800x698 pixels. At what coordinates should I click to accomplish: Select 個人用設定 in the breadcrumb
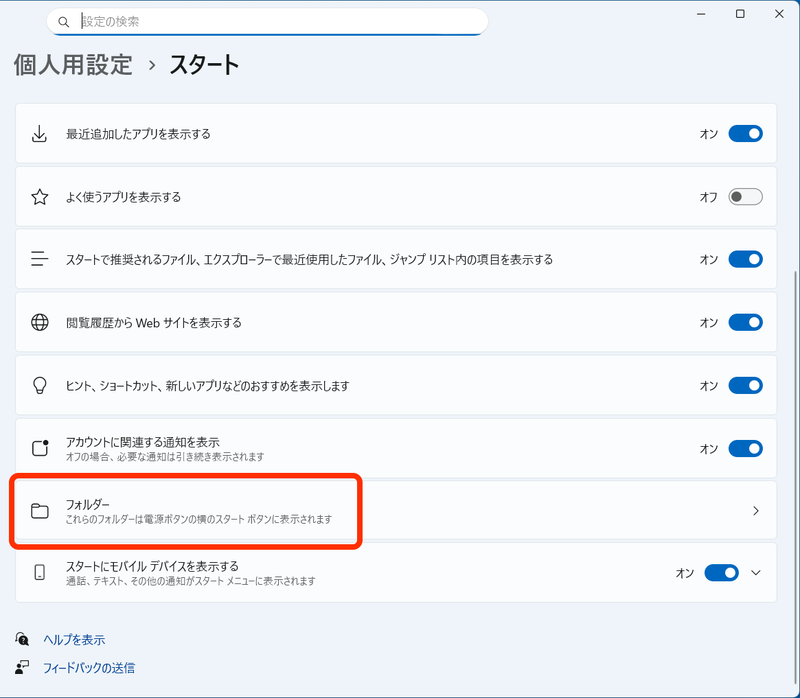(x=72, y=65)
